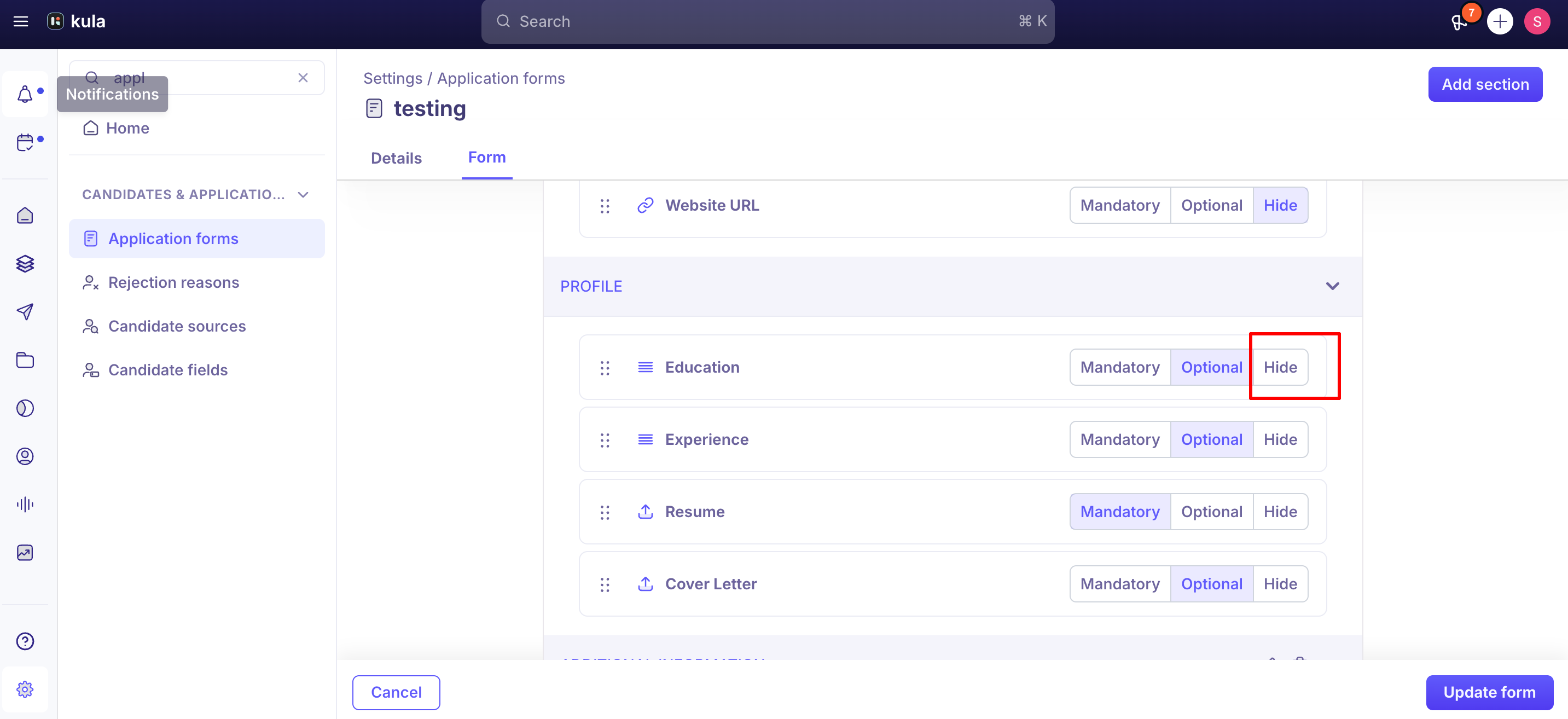
Task: Select Hide for Website URL
Action: (1280, 205)
